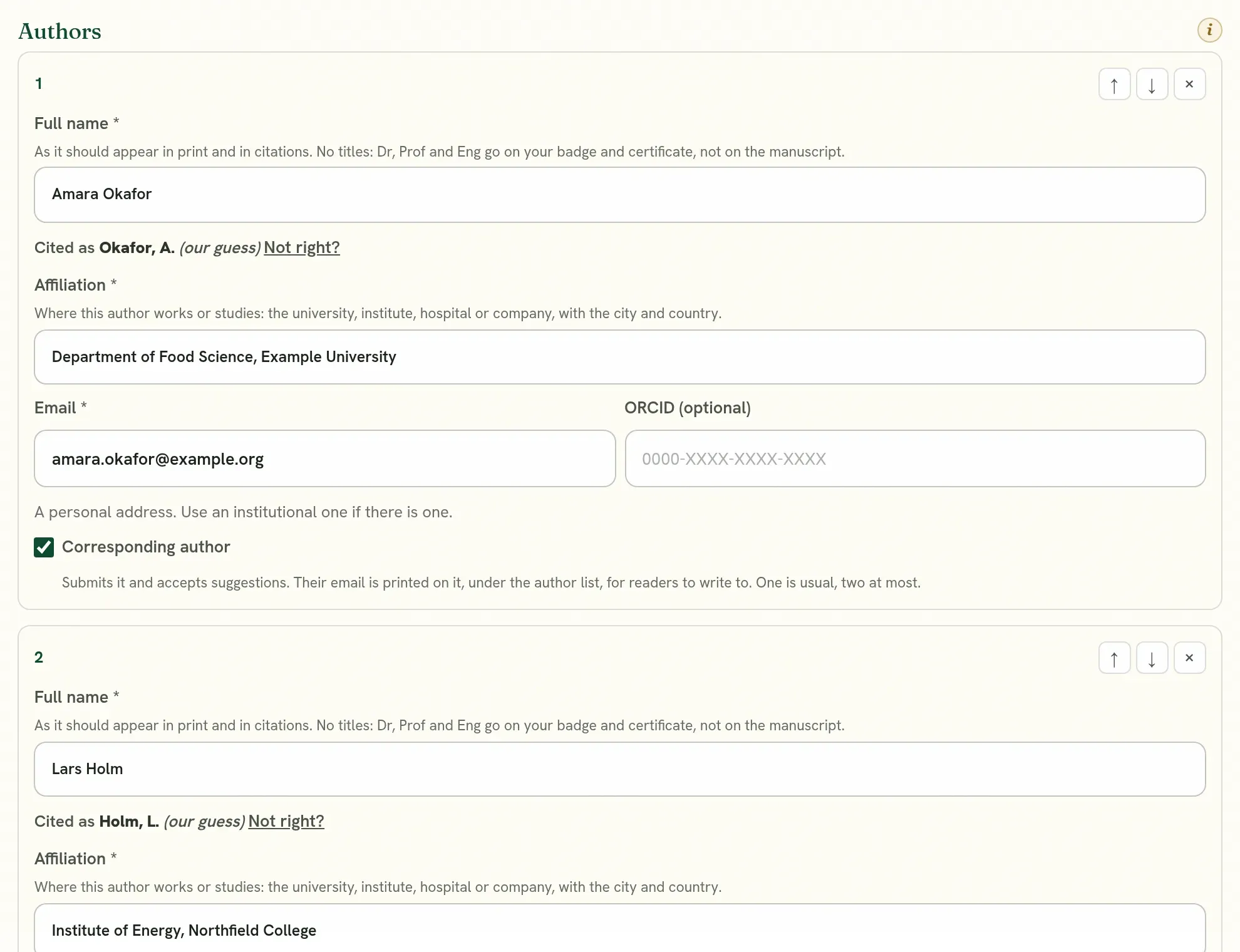Click the 'ORCID (optional)' label
Viewport: 1240px width, 952px height.
[688, 408]
